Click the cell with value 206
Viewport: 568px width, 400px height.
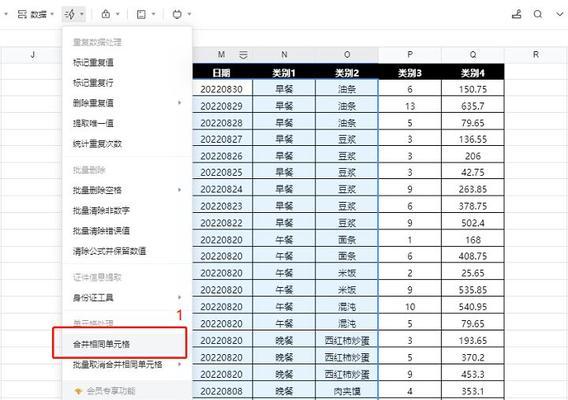click(x=473, y=156)
